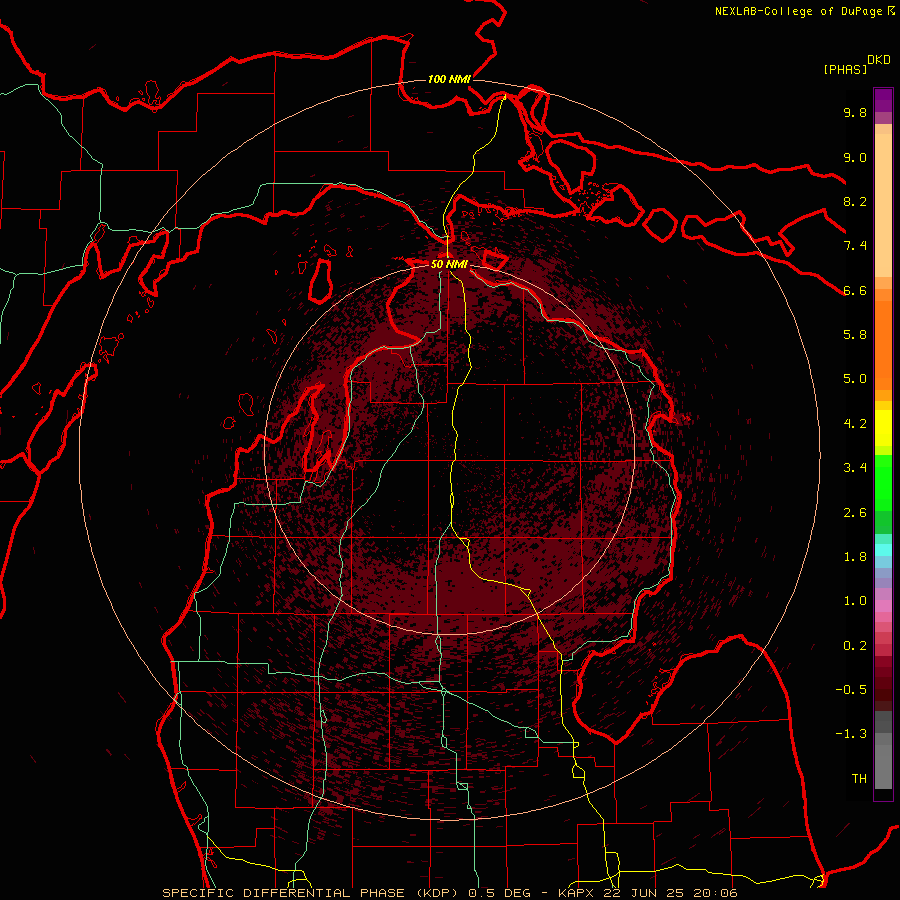Screen dimensions: 900x900
Task: Click the 5.0 legend value
Action: tap(855, 379)
